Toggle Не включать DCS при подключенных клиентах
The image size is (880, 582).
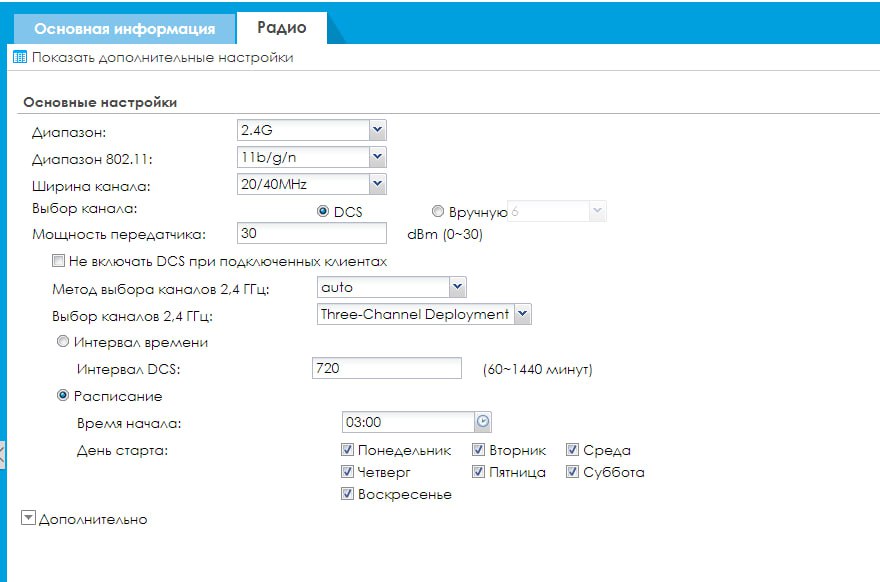click(58, 260)
